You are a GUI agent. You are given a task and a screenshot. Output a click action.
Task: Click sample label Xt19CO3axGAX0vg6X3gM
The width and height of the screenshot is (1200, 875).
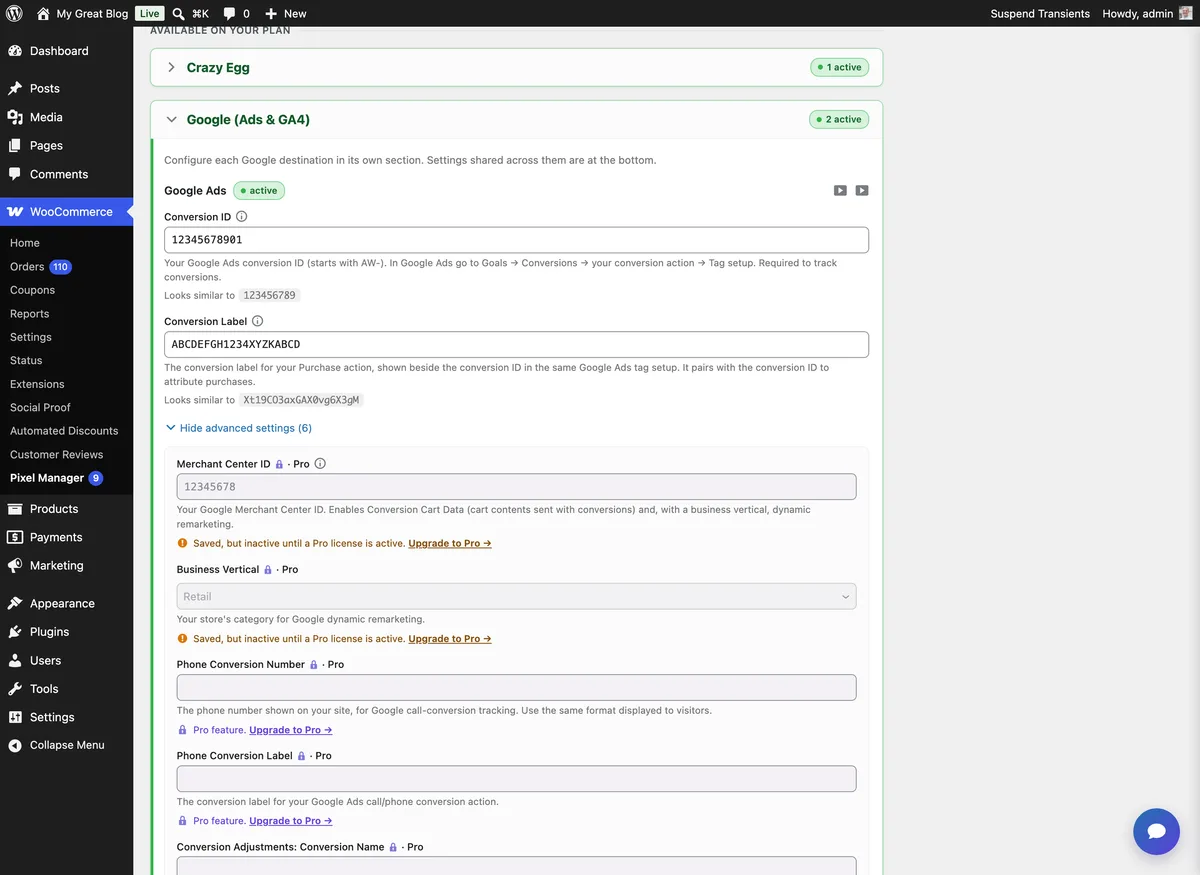click(x=301, y=400)
